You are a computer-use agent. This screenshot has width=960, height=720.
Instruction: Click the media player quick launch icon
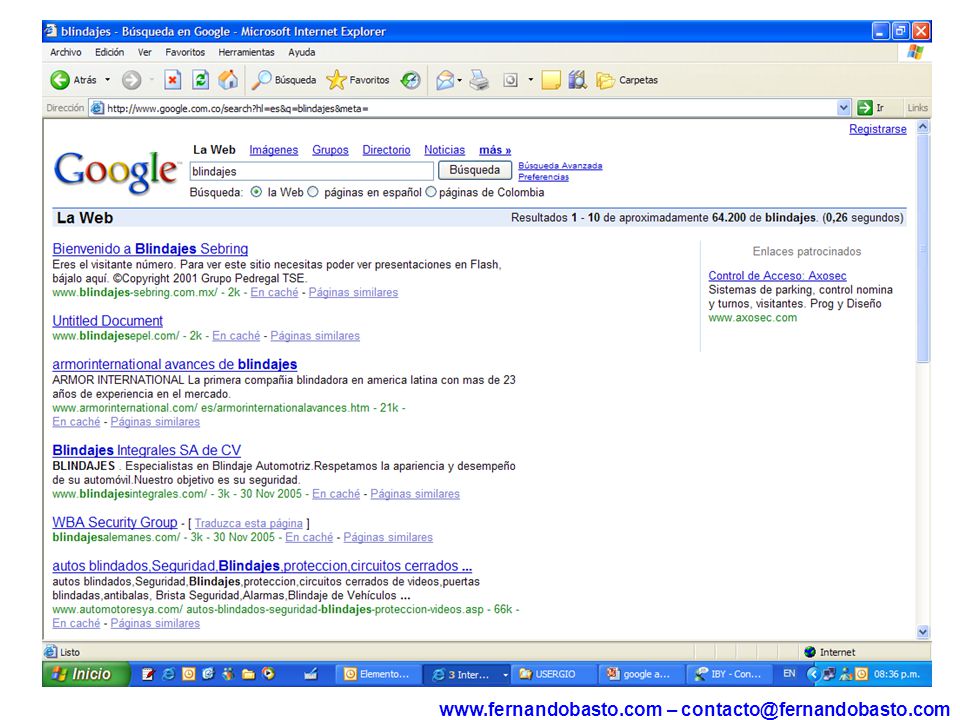point(268,674)
